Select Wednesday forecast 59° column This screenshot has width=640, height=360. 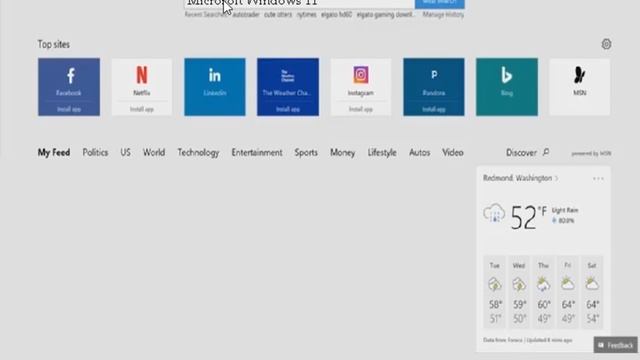(x=519, y=292)
